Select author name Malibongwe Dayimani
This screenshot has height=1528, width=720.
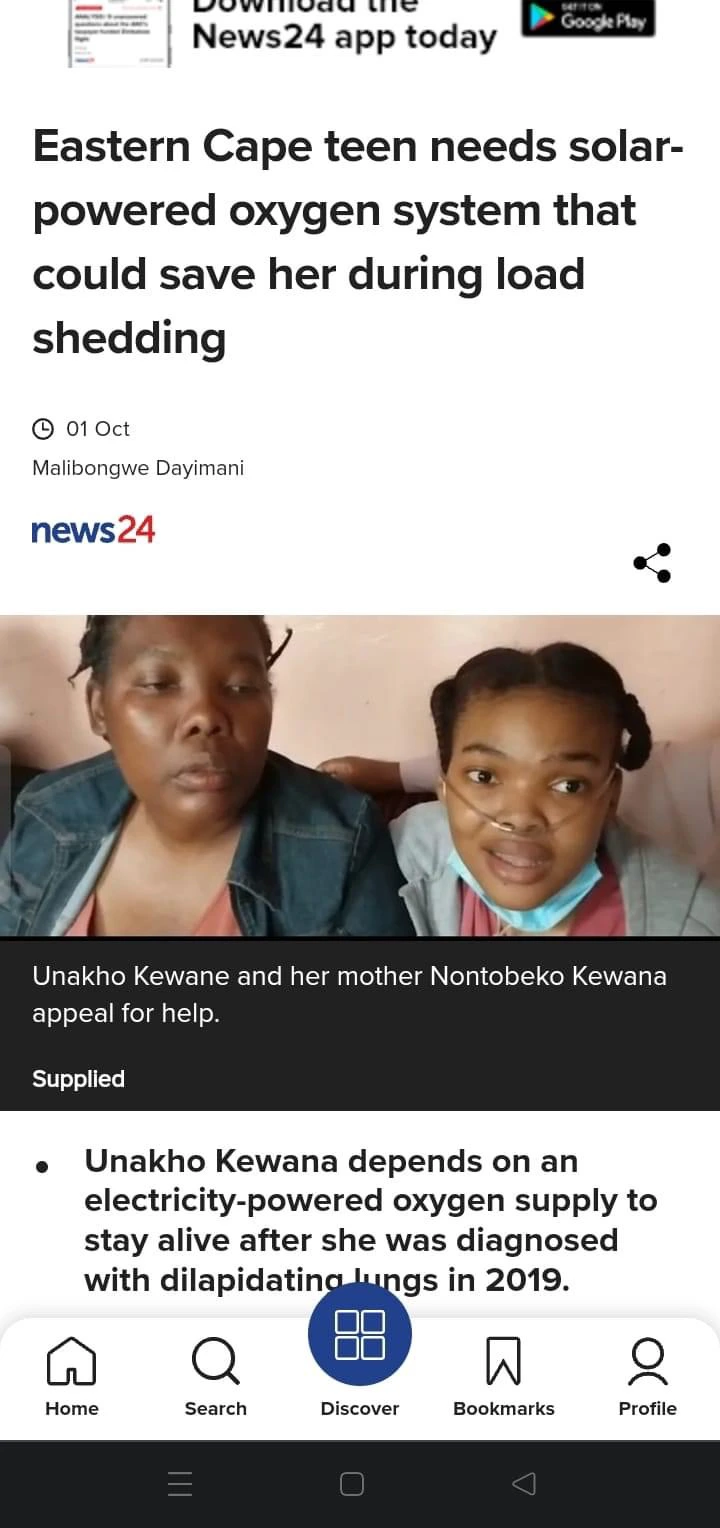(x=138, y=468)
